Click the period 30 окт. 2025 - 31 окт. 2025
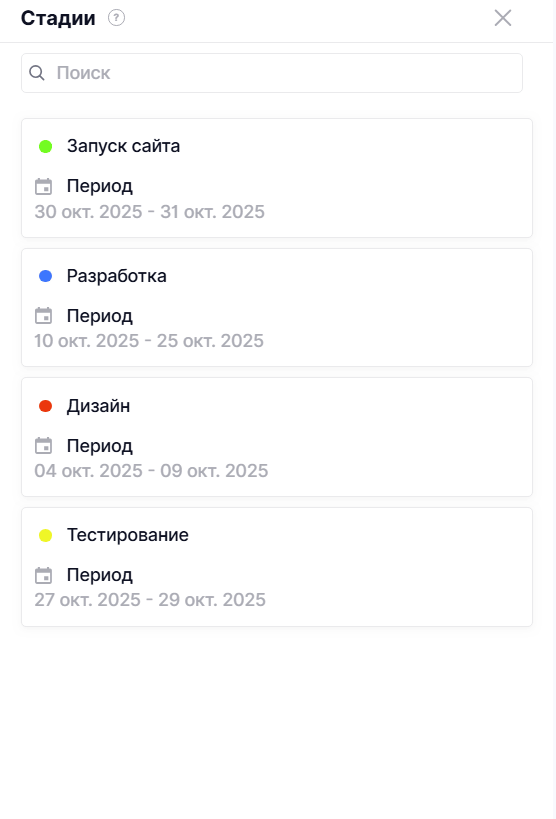This screenshot has width=556, height=819. pos(149,212)
